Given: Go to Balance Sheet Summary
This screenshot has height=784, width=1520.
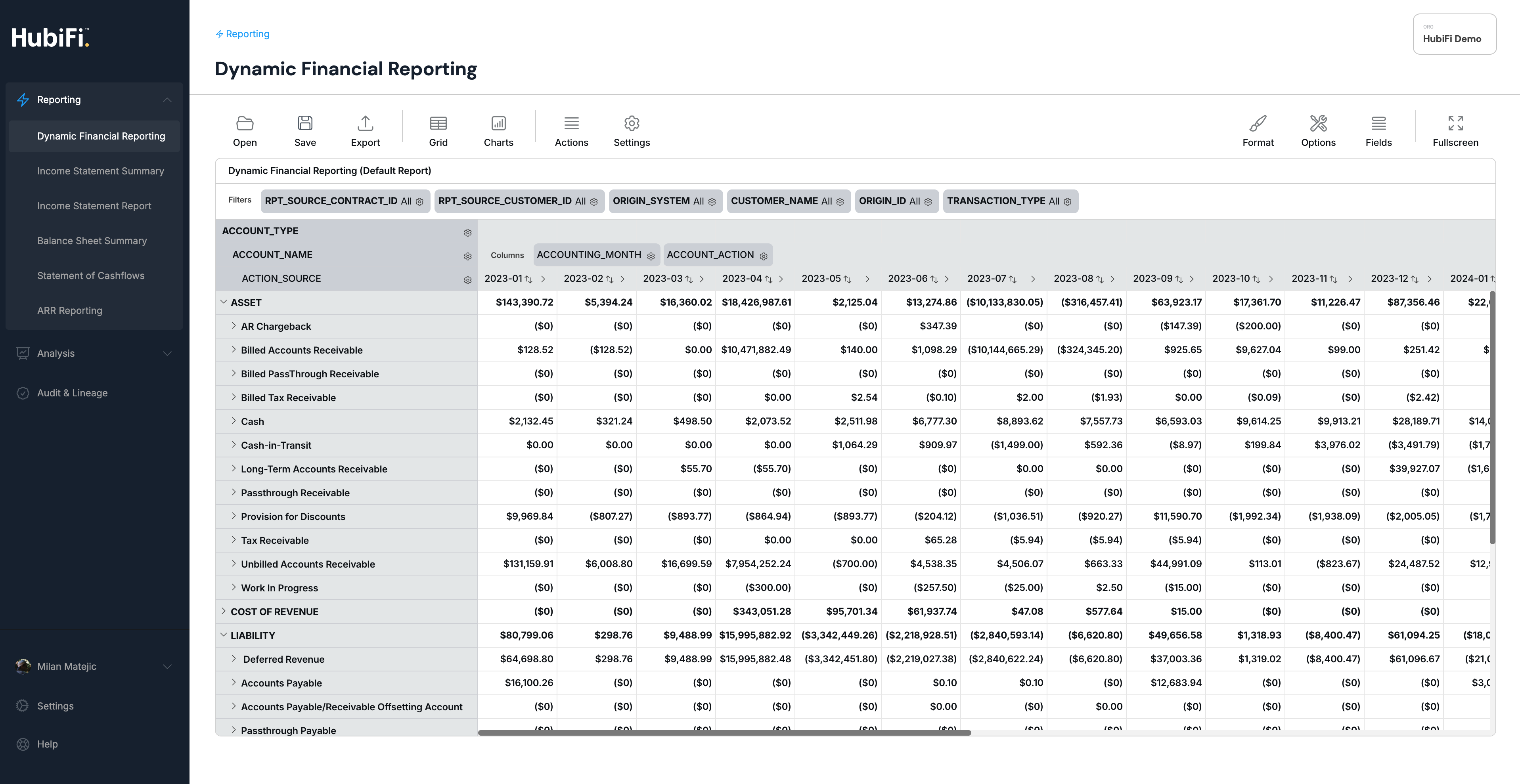Looking at the screenshot, I should pyautogui.click(x=92, y=241).
